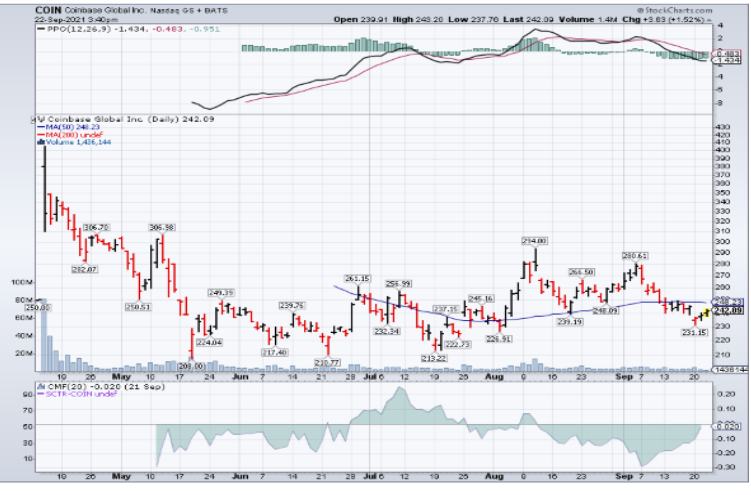Click the 213.22 price low label
The image size is (751, 495).
pyautogui.click(x=434, y=359)
